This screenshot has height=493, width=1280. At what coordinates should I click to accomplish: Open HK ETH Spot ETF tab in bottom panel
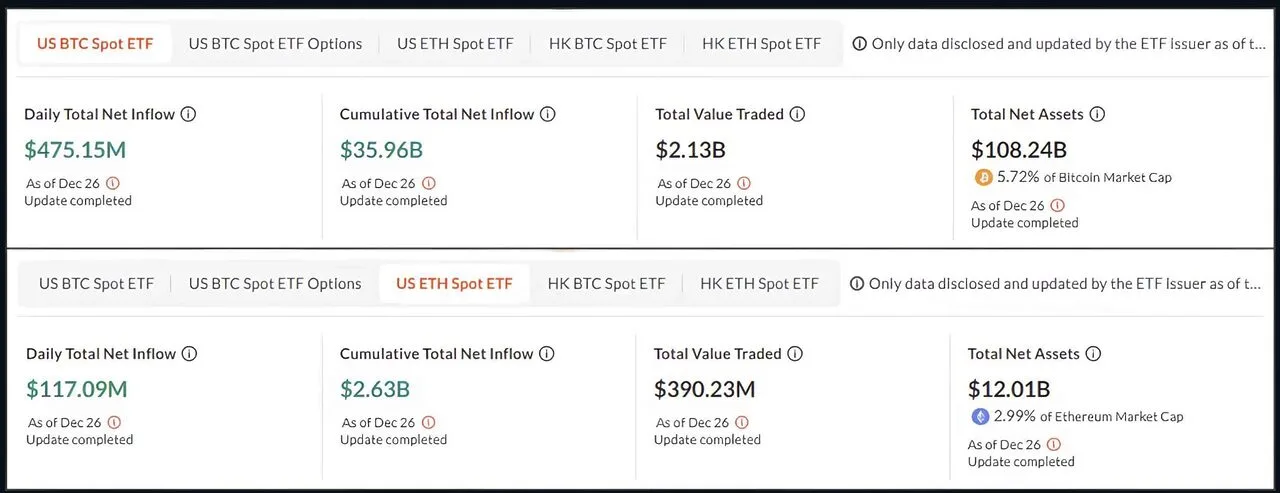(x=759, y=284)
